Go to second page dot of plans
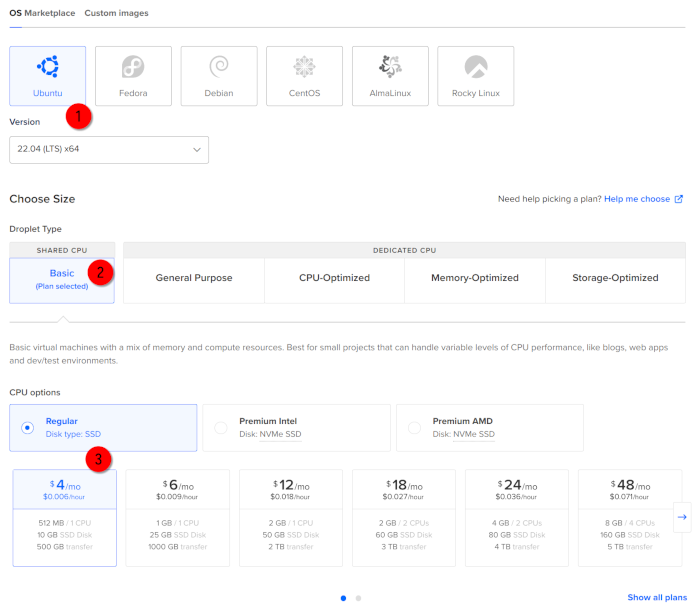This screenshot has height=614, width=700. click(x=359, y=598)
